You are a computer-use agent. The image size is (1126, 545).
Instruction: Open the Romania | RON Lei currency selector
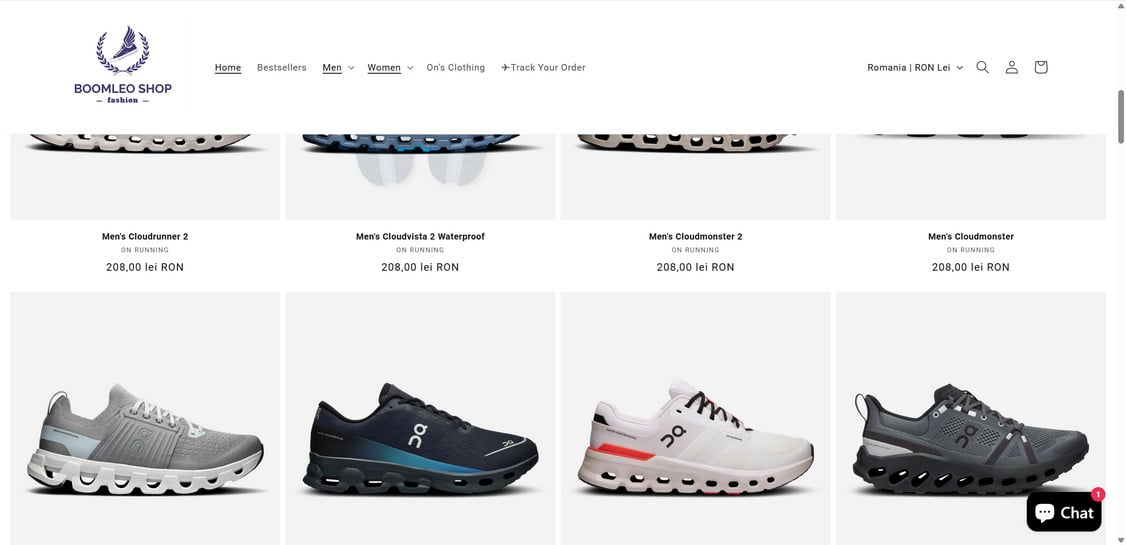tap(915, 67)
